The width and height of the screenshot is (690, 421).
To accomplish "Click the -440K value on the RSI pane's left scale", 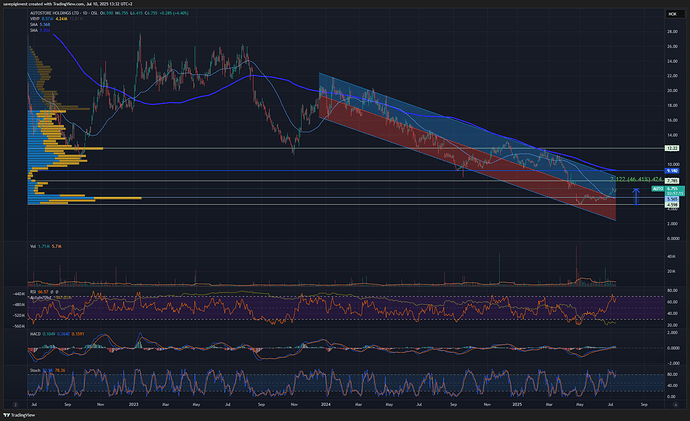I will pyautogui.click(x=18, y=294).
